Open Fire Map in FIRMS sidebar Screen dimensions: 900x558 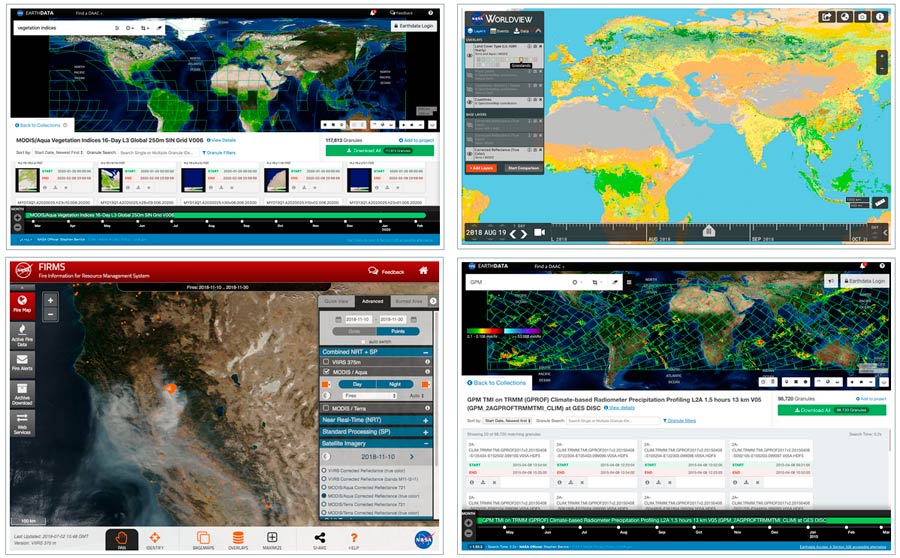pos(22,304)
